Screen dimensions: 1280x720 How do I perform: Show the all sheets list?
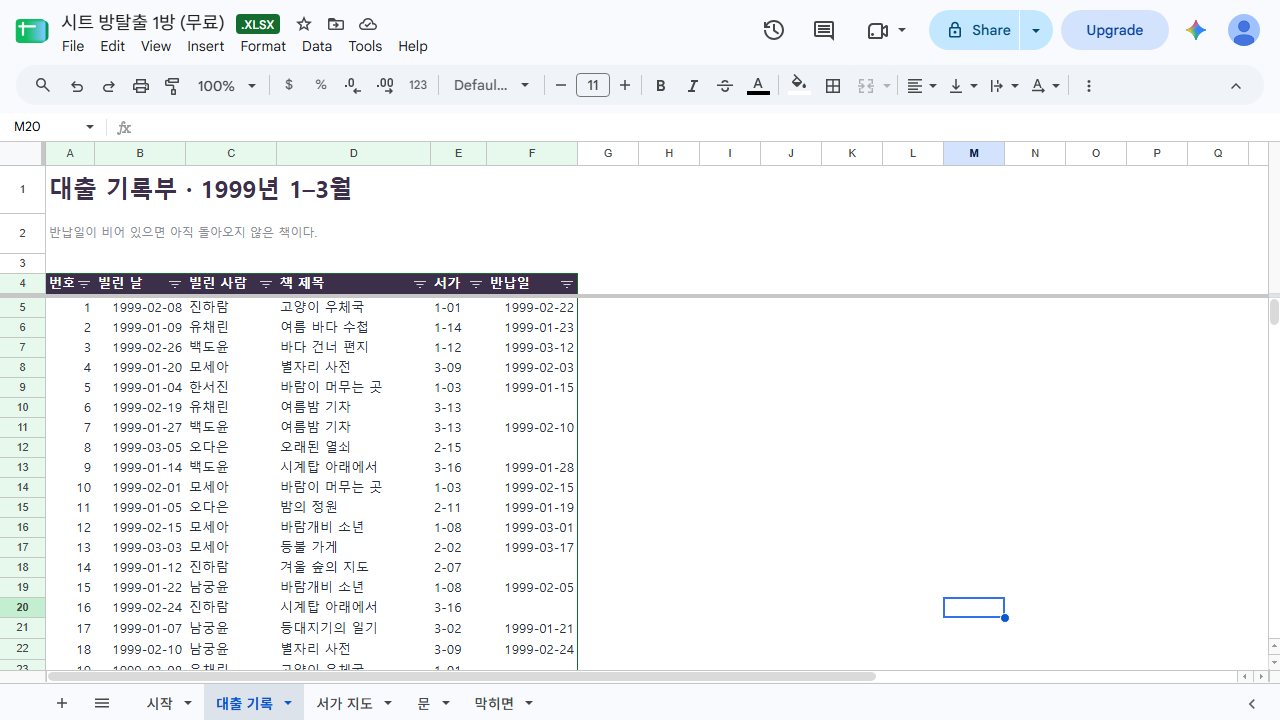[102, 703]
